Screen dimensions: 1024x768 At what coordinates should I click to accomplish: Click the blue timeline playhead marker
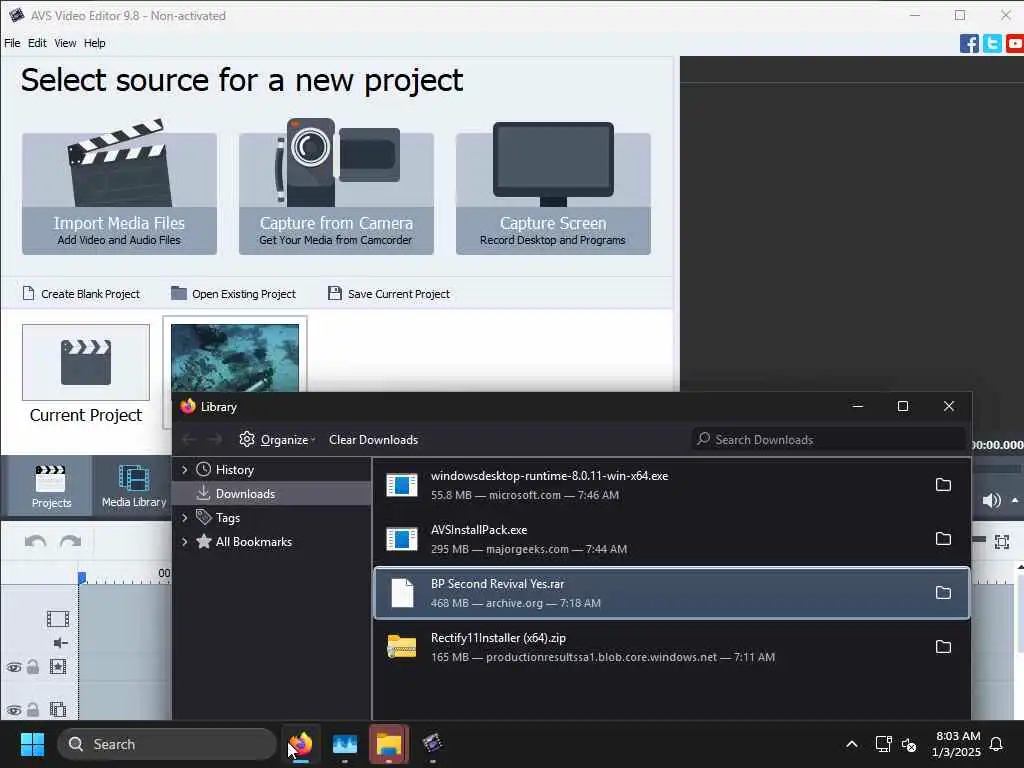tap(82, 577)
